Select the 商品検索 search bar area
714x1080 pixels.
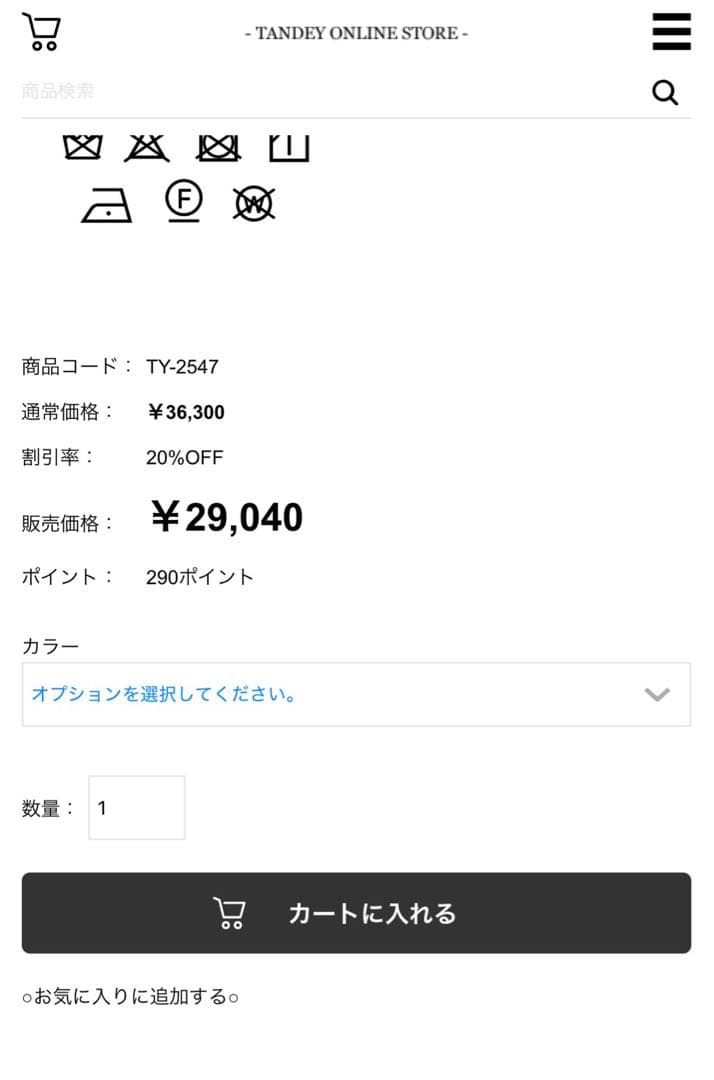tap(300, 90)
